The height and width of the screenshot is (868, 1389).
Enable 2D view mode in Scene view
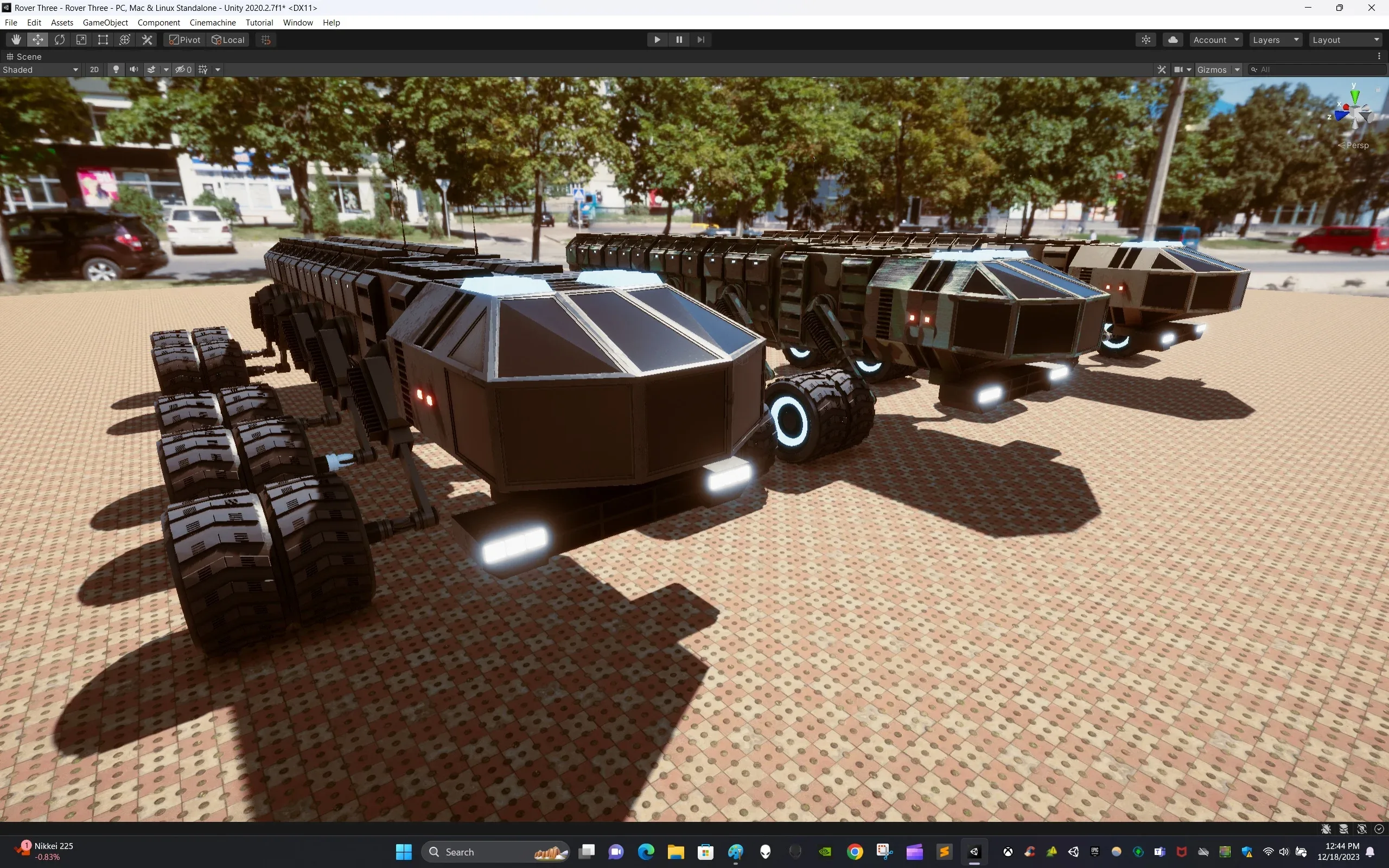tap(94, 69)
